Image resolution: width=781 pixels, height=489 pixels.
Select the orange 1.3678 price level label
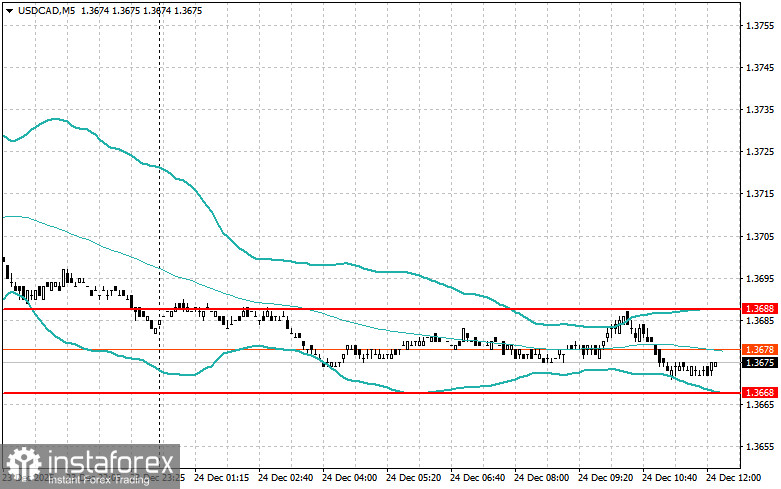[760, 350]
